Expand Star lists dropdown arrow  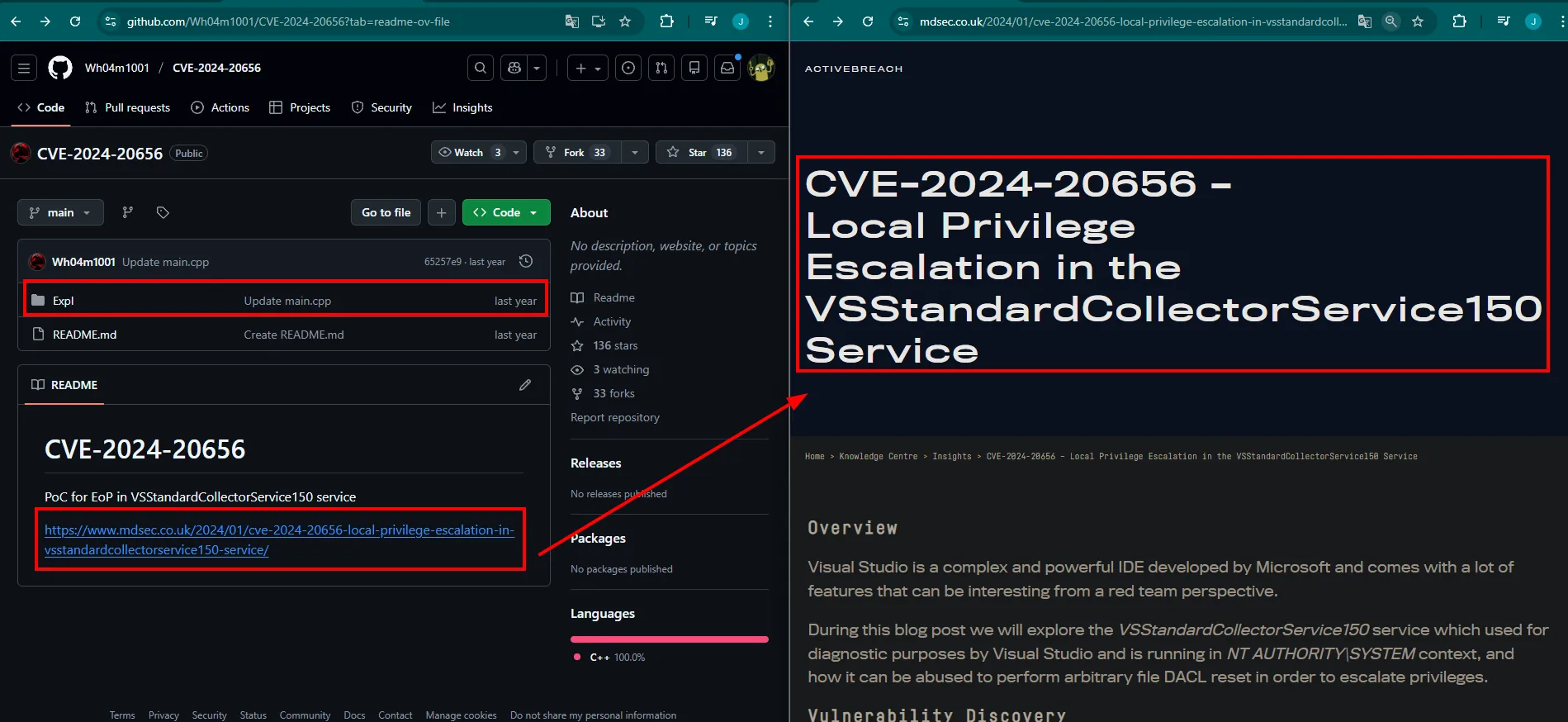761,152
